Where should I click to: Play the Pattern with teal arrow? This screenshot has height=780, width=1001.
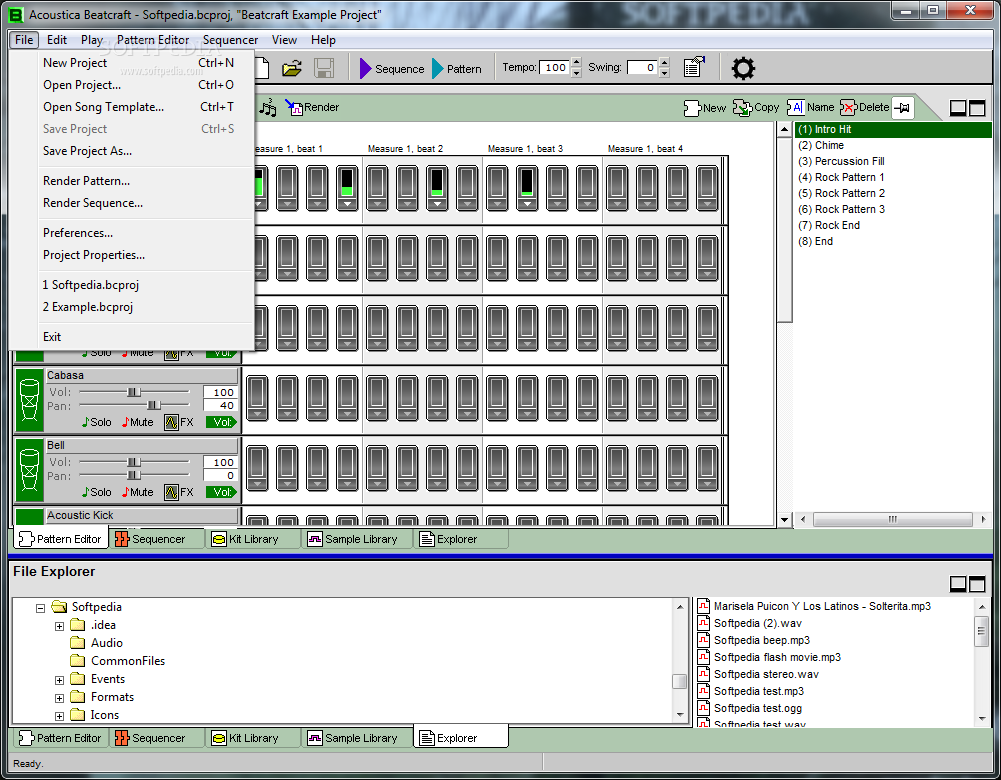pos(457,68)
